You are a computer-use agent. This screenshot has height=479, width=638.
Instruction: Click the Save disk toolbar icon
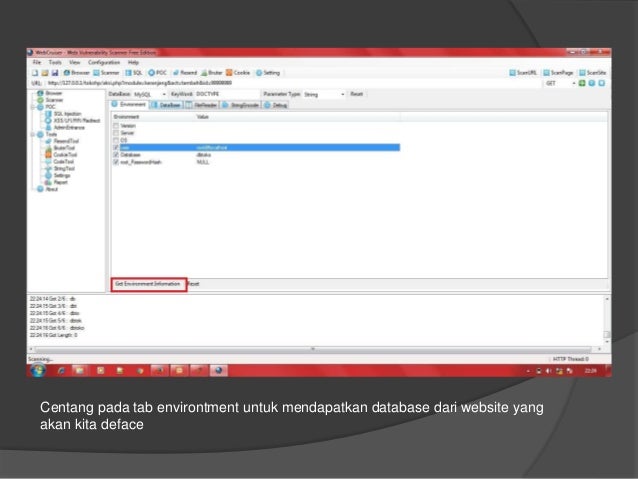[55, 73]
